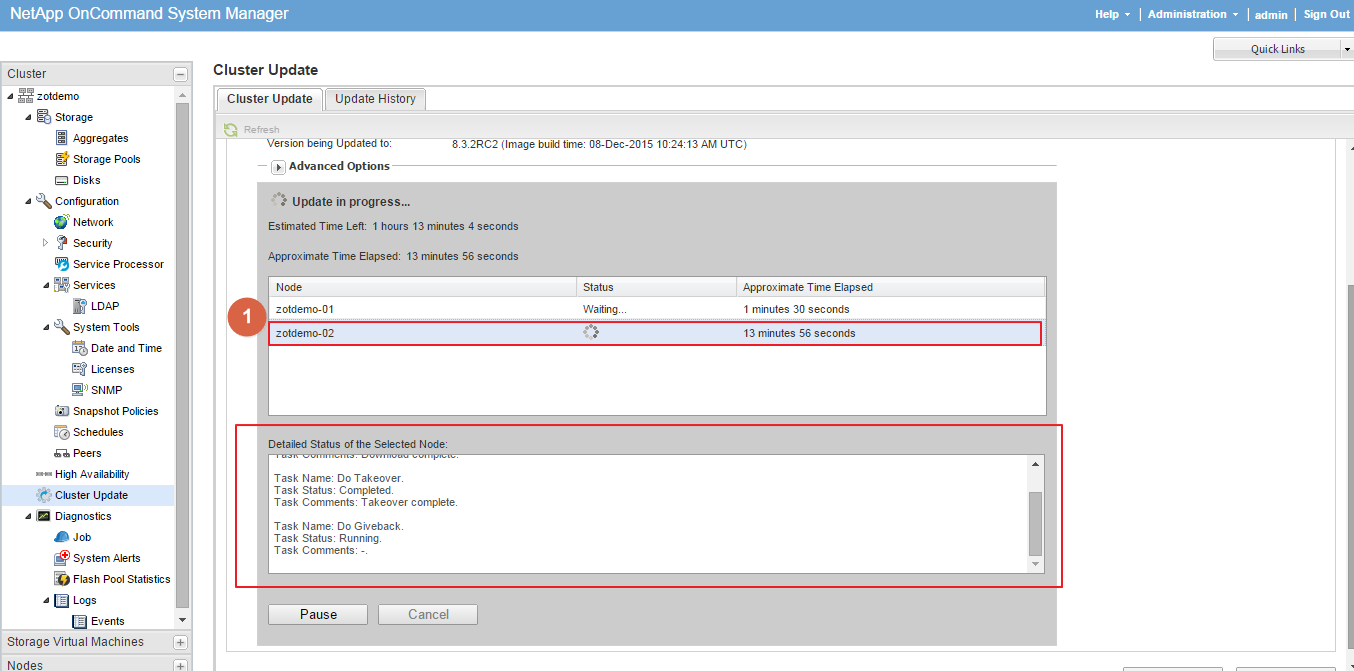This screenshot has width=1354, height=671.
Task: Expand the Security tree node
Action: click(x=46, y=243)
